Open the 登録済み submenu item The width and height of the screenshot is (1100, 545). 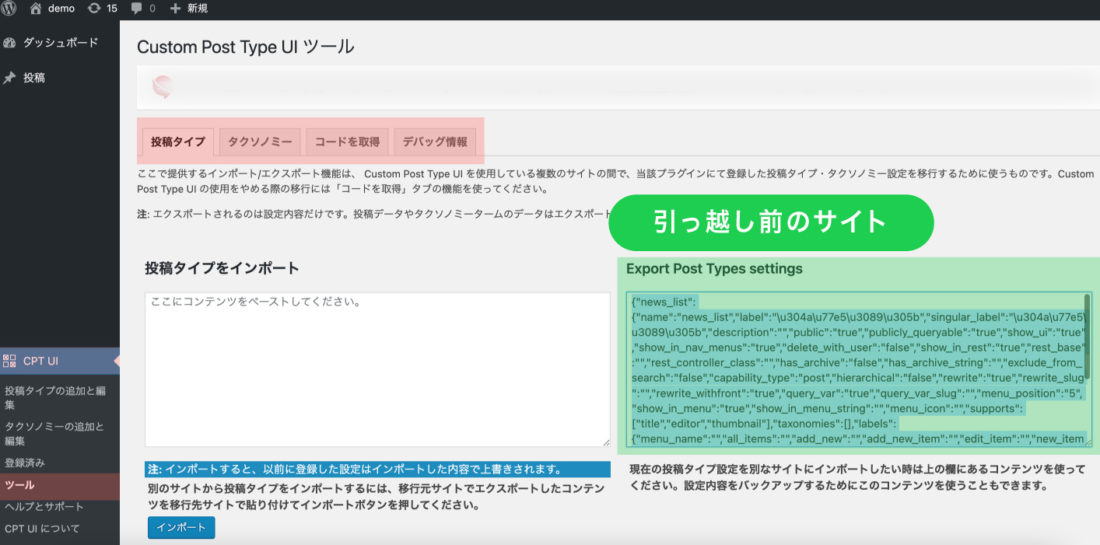[x=25, y=463]
